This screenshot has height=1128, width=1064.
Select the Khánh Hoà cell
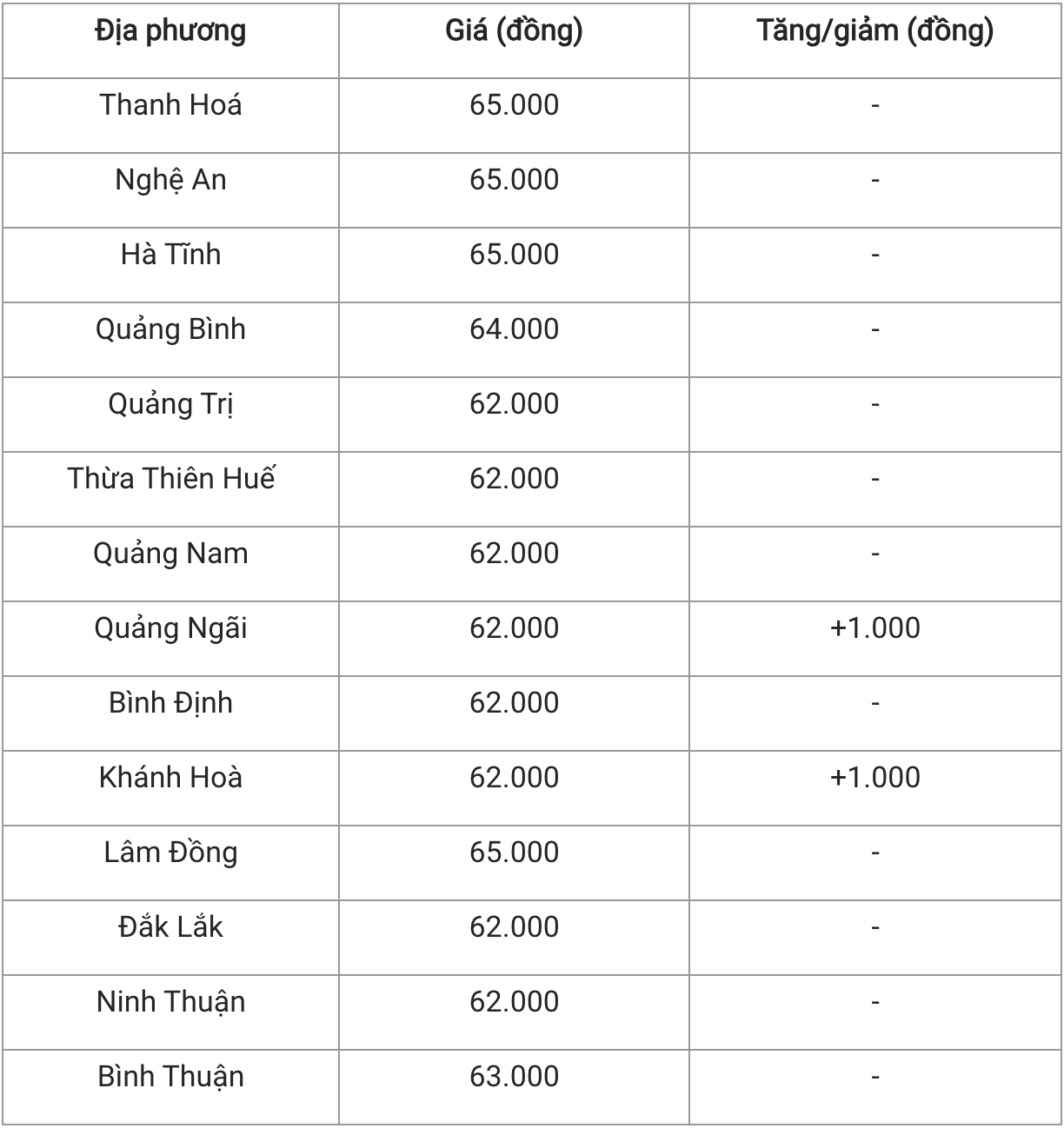pos(171,778)
